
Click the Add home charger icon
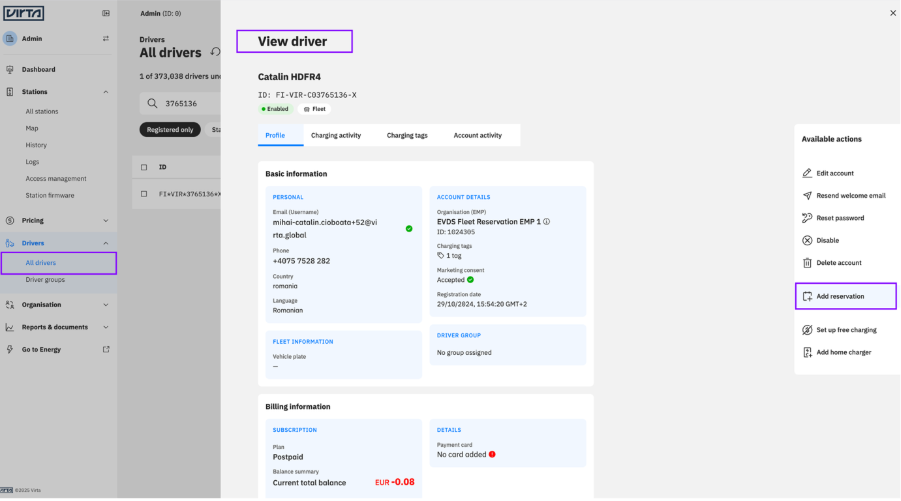tap(807, 352)
